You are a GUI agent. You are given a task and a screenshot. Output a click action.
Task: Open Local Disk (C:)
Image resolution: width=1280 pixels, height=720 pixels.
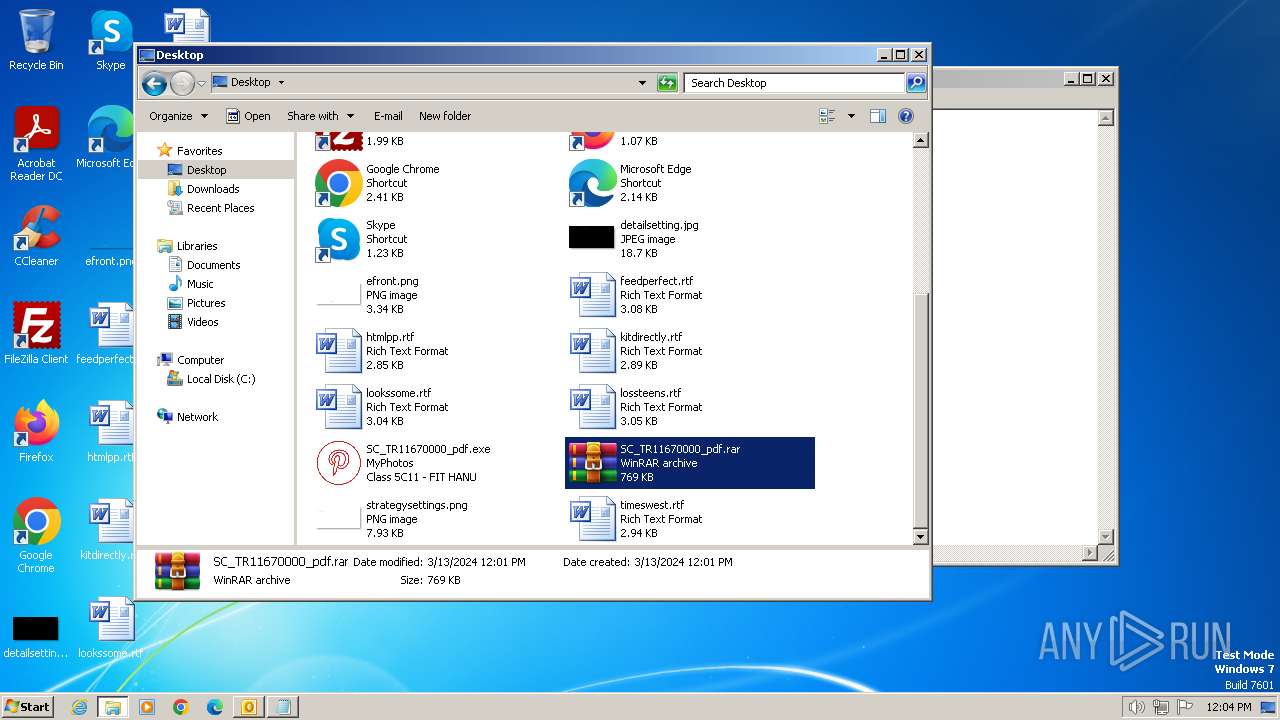point(220,379)
